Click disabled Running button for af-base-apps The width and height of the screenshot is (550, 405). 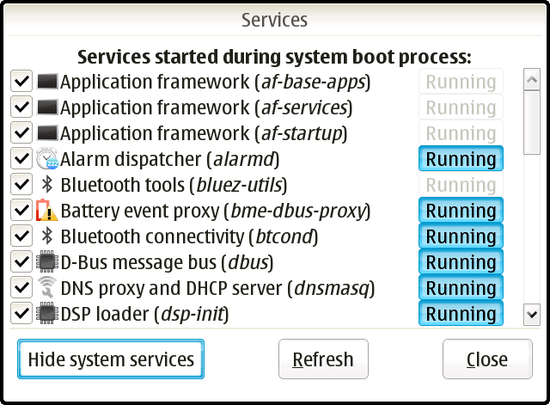(x=461, y=81)
